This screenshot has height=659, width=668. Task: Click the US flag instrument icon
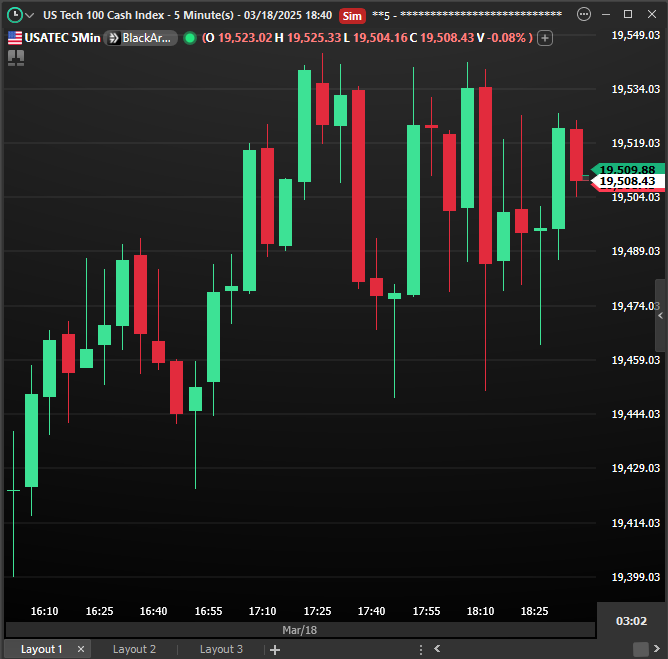point(15,38)
